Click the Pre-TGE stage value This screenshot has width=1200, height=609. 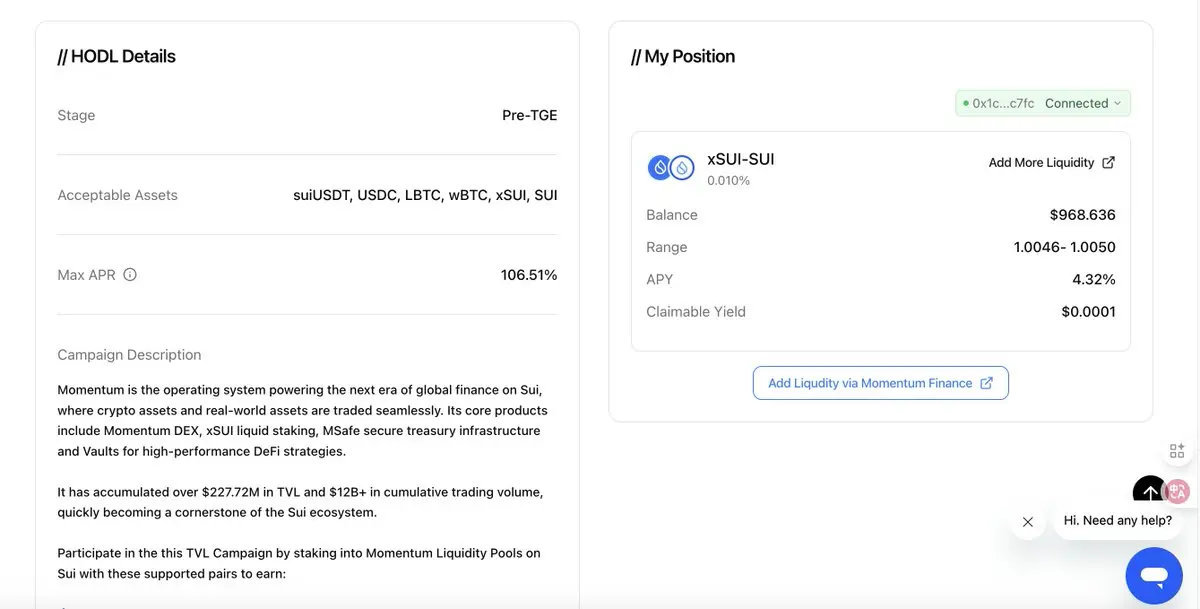pos(529,115)
